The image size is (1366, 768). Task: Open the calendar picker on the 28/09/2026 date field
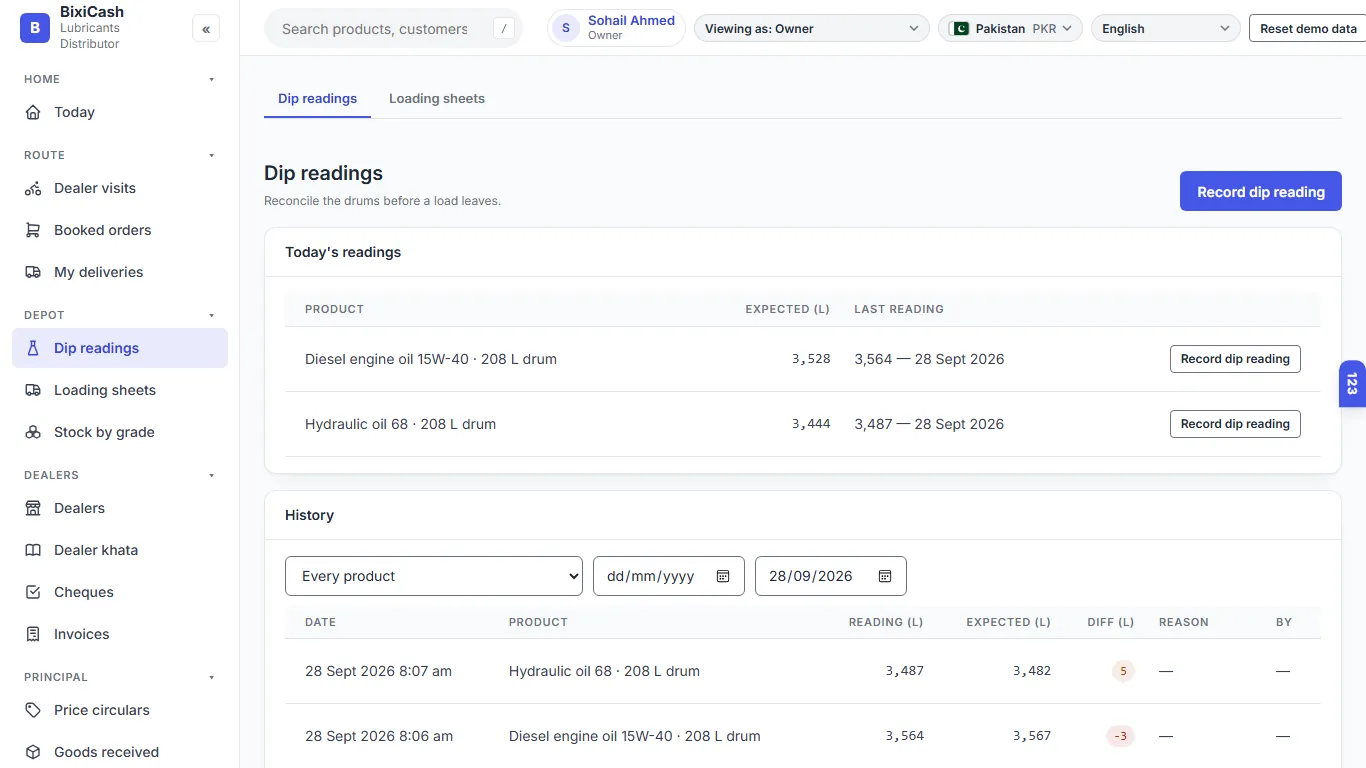(885, 576)
